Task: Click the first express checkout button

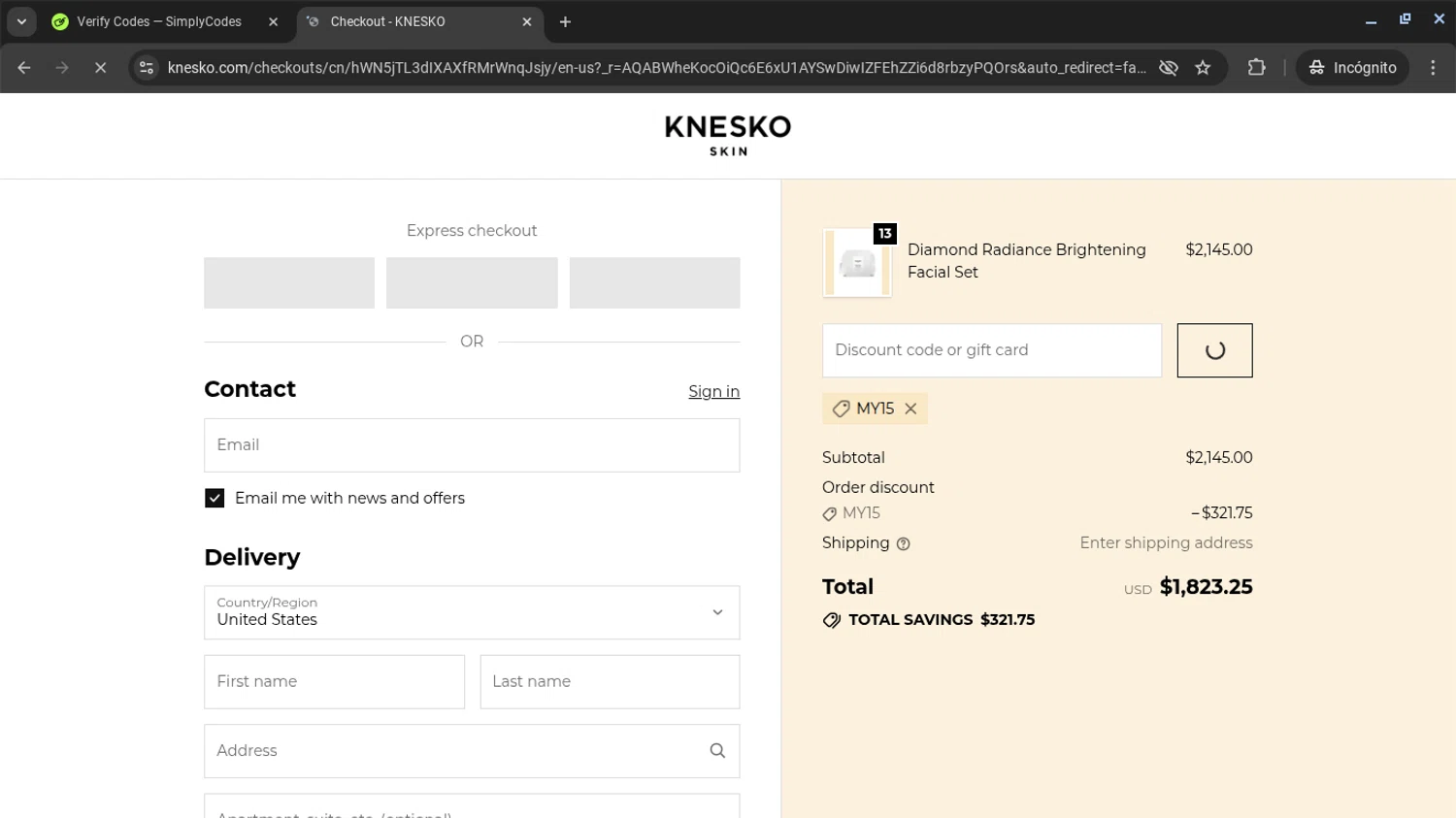Action: point(289,282)
